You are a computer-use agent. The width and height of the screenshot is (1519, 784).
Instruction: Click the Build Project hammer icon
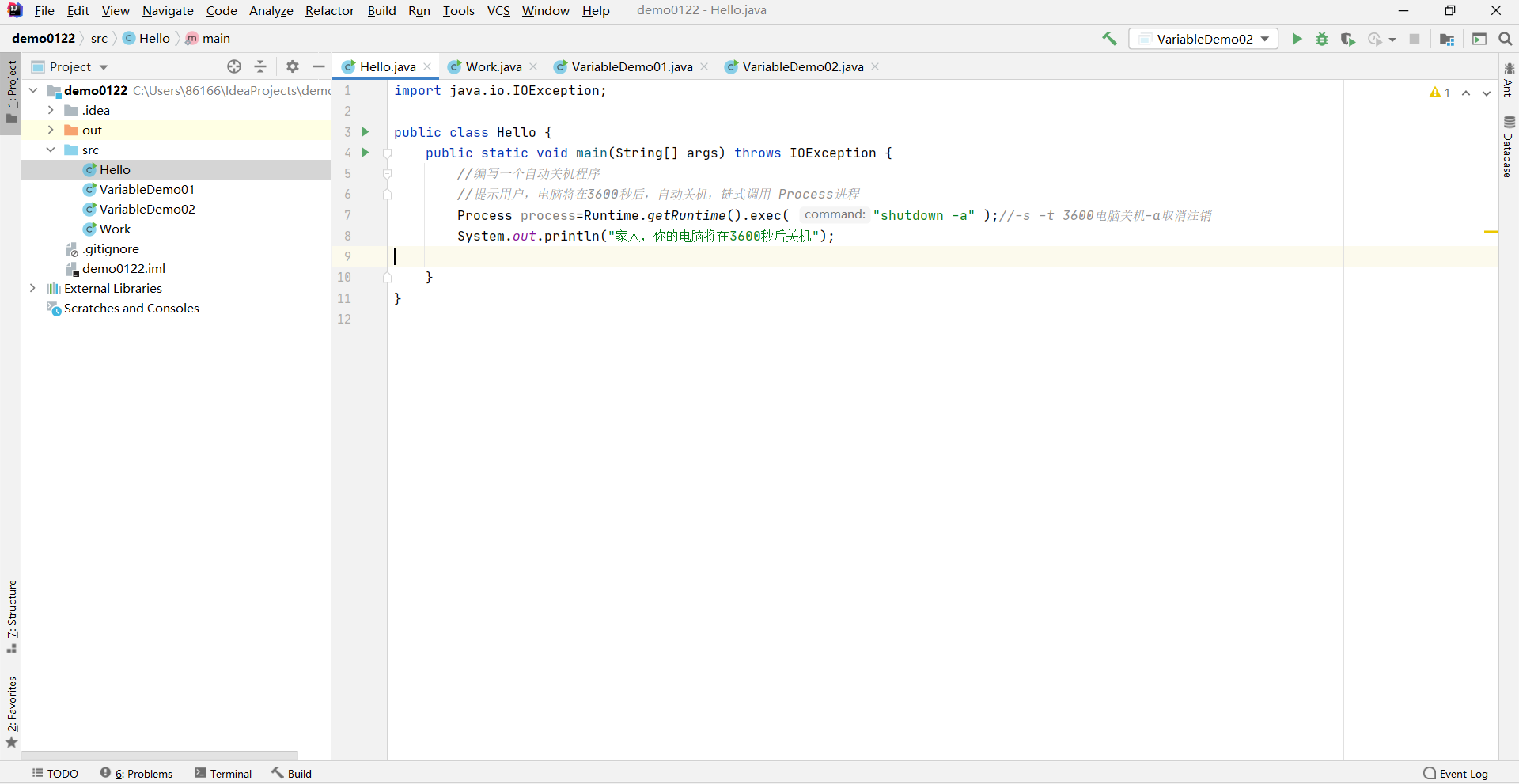pos(1109,39)
